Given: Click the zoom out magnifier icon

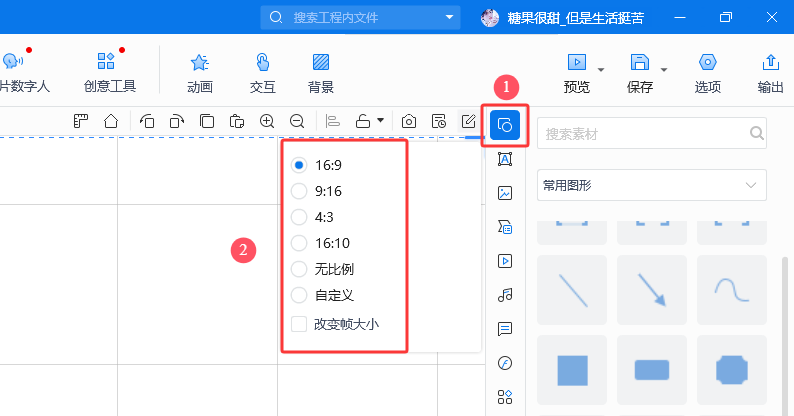Looking at the screenshot, I should pos(297,121).
